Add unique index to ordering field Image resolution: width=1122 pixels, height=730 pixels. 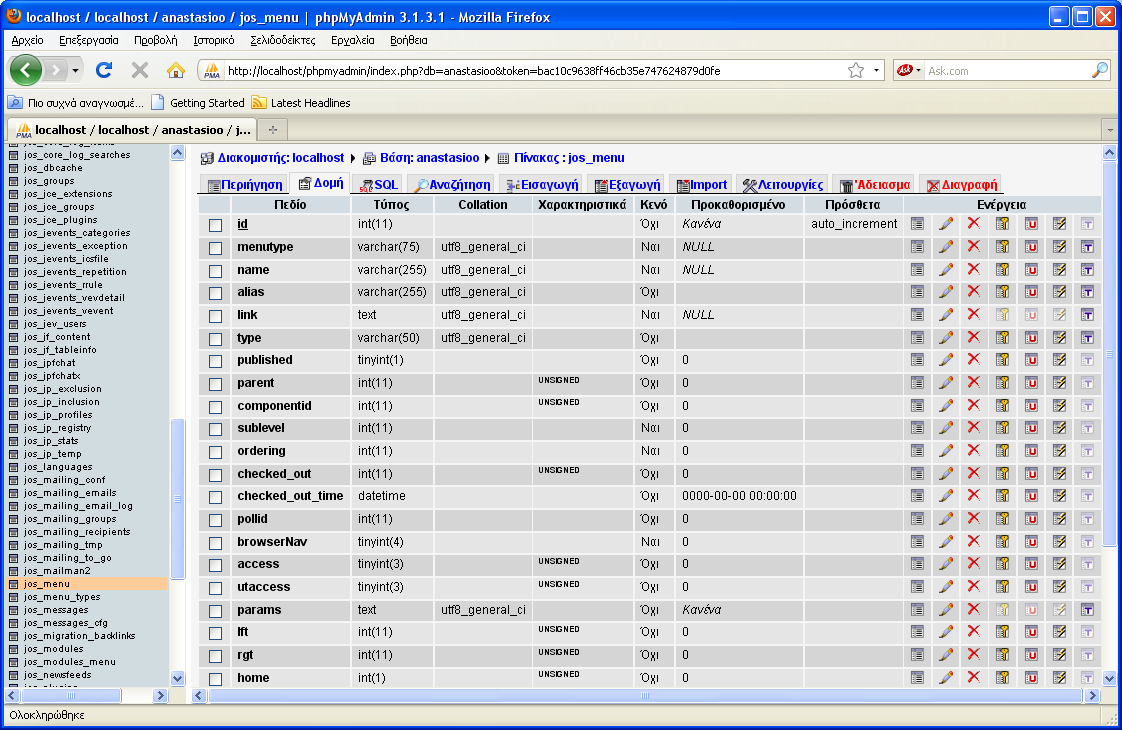click(1031, 451)
